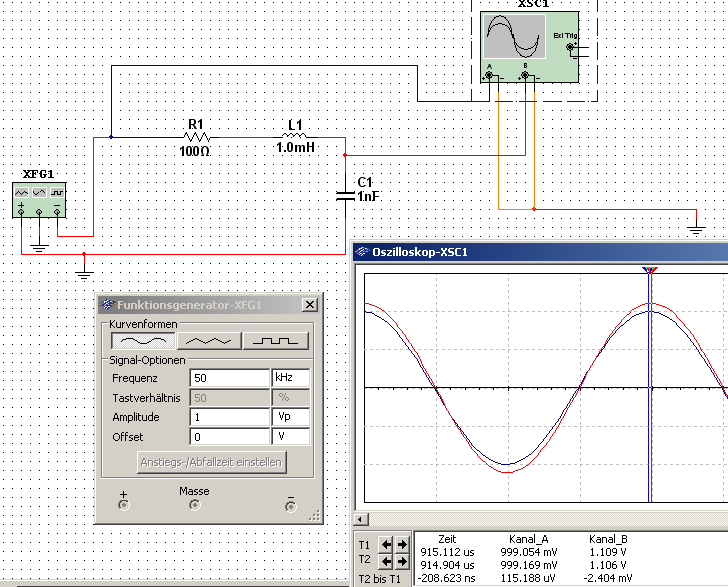
Task: Move T2 cursor left with arrow
Action: pos(385,560)
